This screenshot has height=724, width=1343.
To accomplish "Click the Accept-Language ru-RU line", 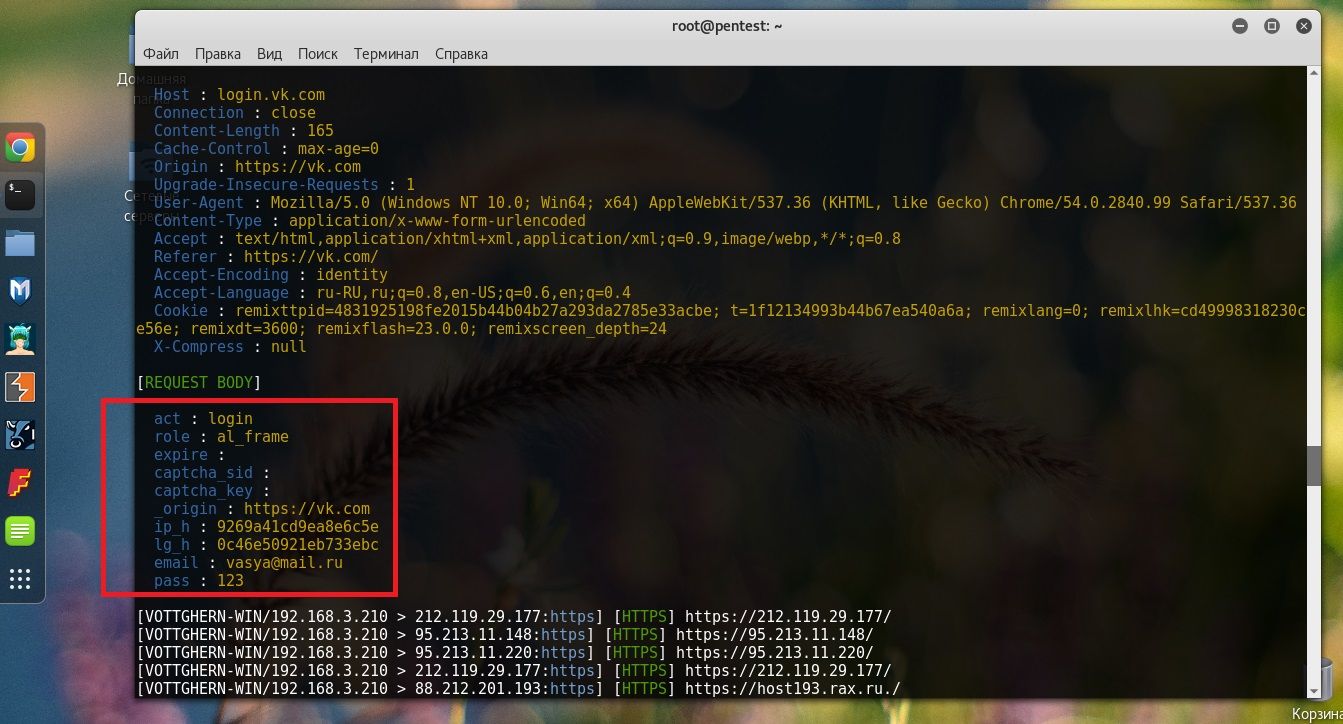I will (392, 293).
